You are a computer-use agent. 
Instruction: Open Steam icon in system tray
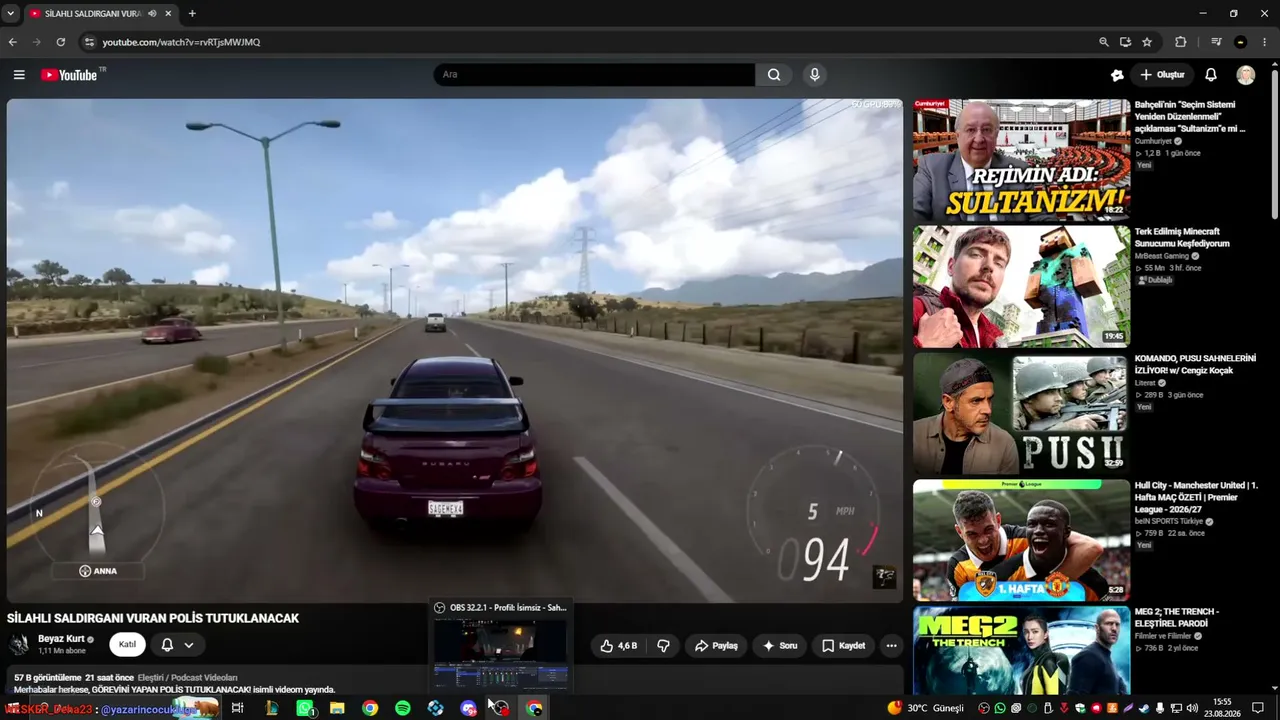pyautogui.click(x=1144, y=708)
